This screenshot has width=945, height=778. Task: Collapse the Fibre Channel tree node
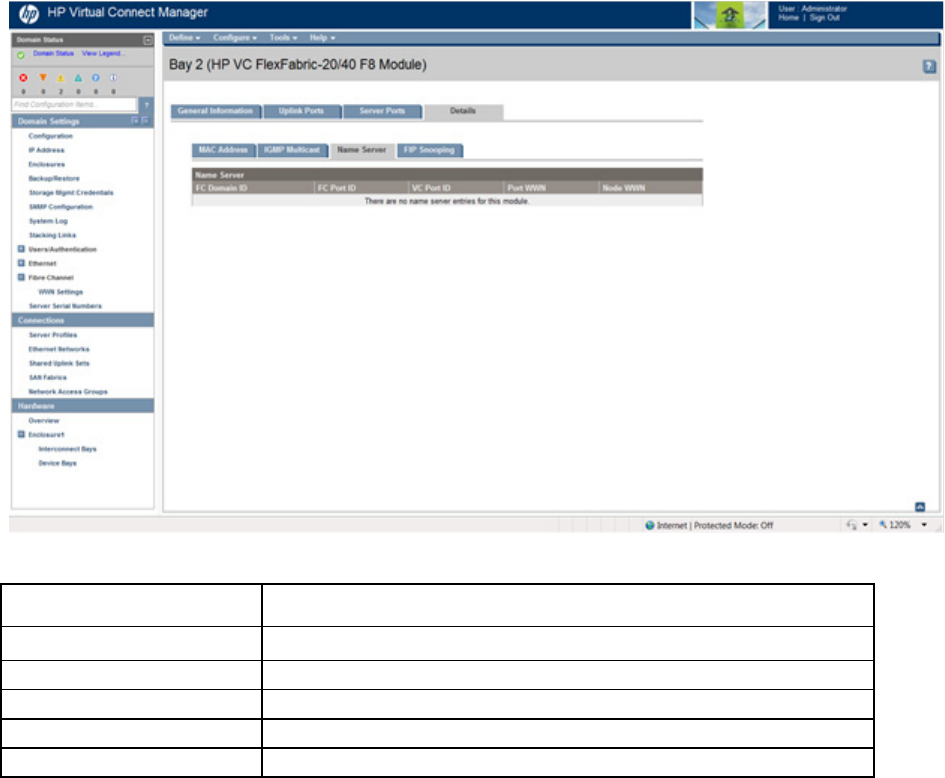pyautogui.click(x=21, y=277)
